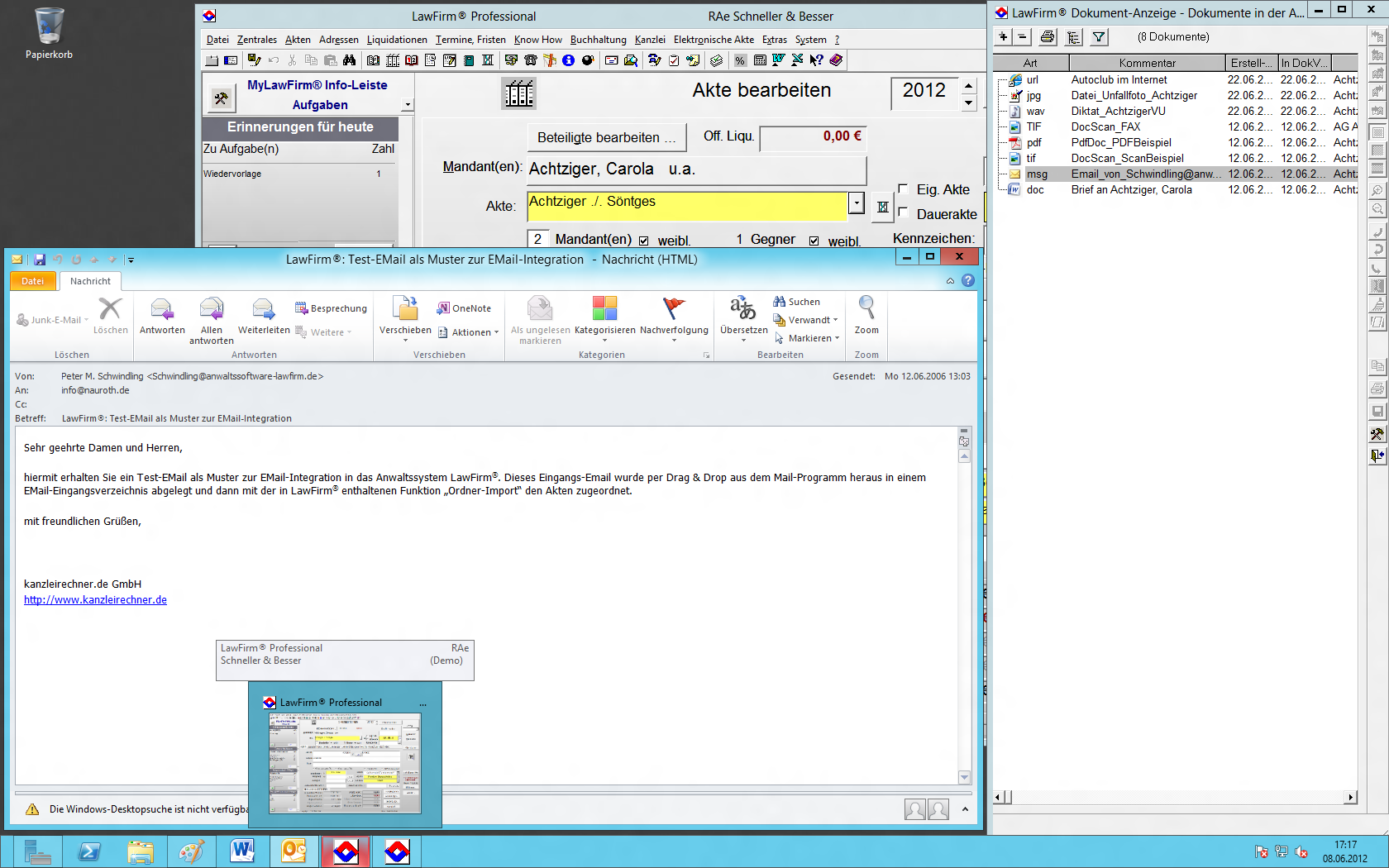The image size is (1389, 868).
Task: Uncheck the Mandant weibl. checkbox
Action: [643, 241]
